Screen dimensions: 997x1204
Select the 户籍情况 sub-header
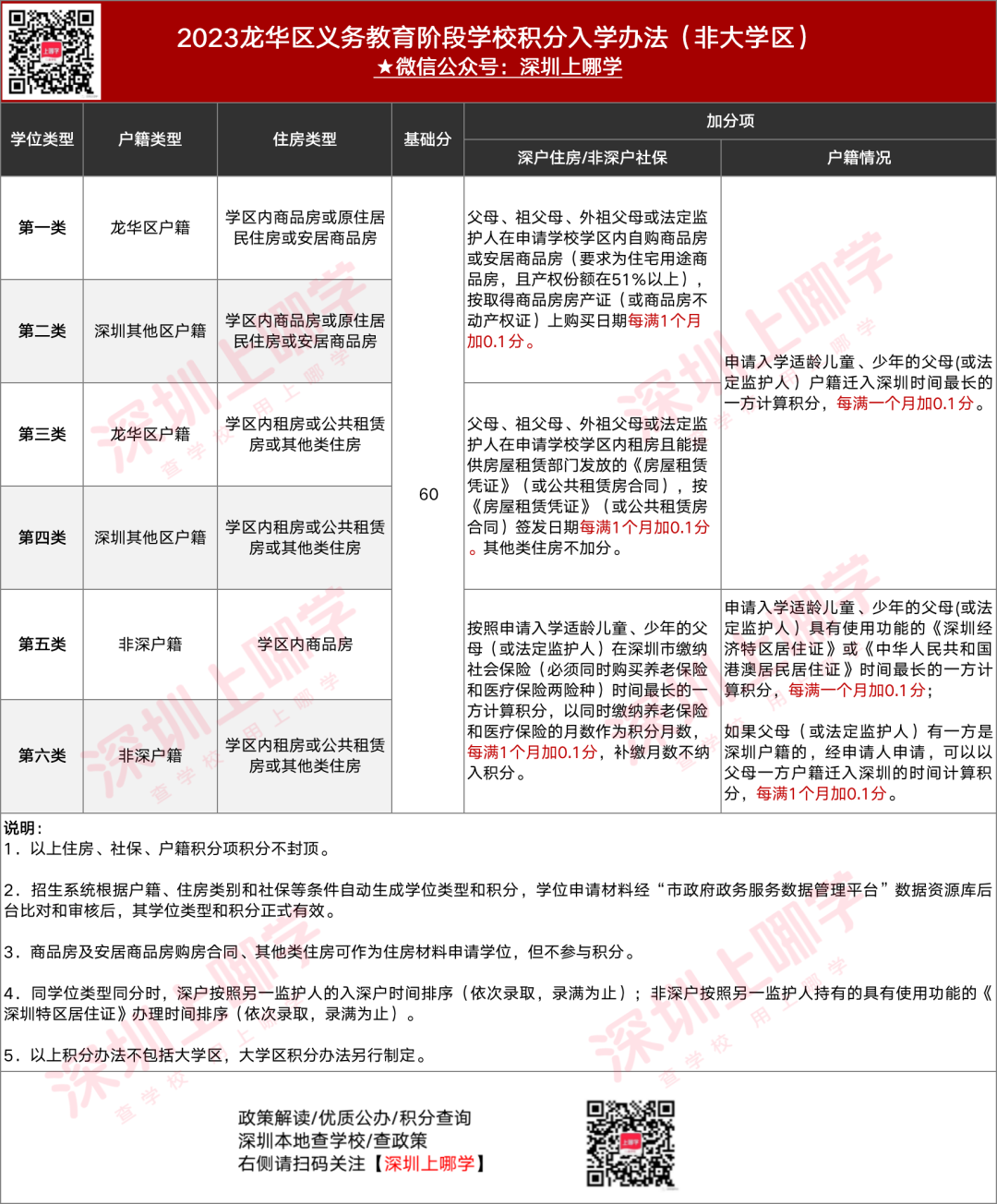click(x=859, y=158)
